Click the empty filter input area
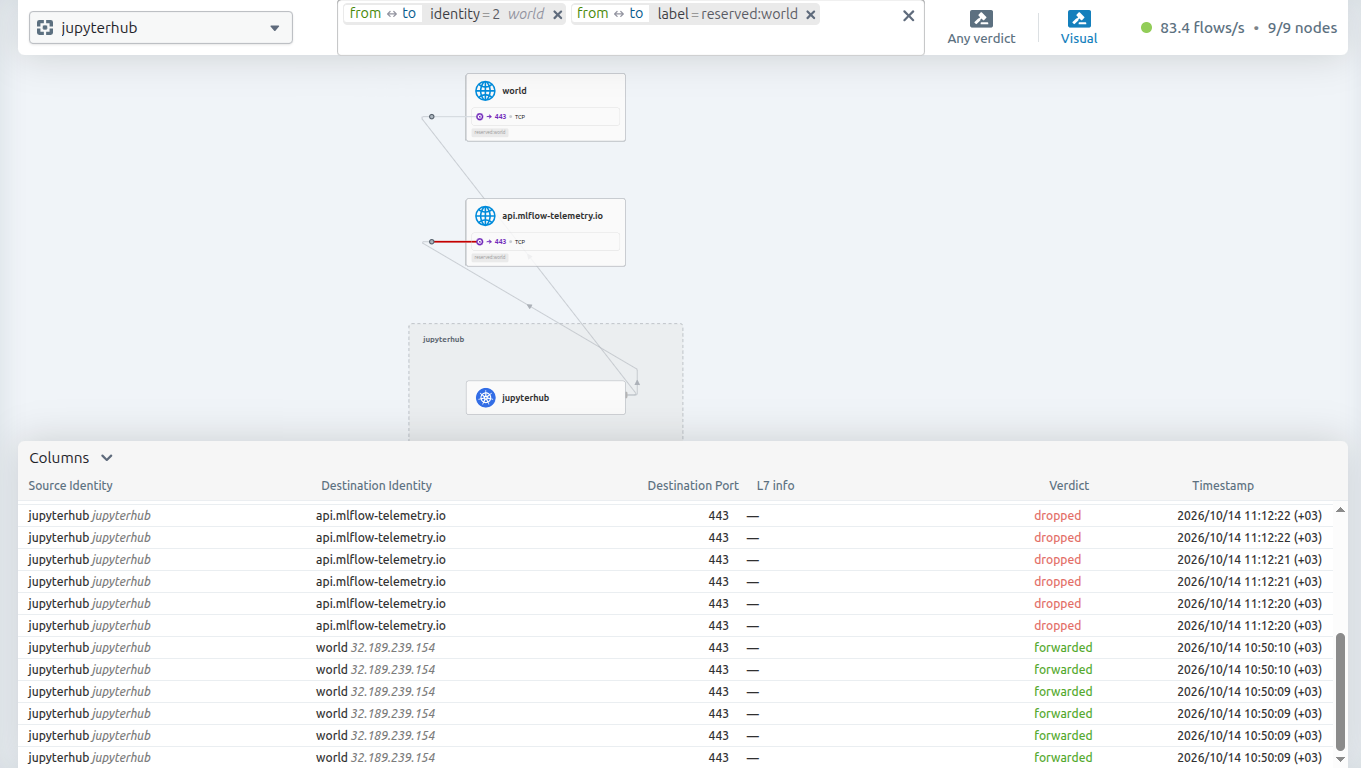Screen dimensions: 1361x768 pyautogui.click(x=630, y=40)
